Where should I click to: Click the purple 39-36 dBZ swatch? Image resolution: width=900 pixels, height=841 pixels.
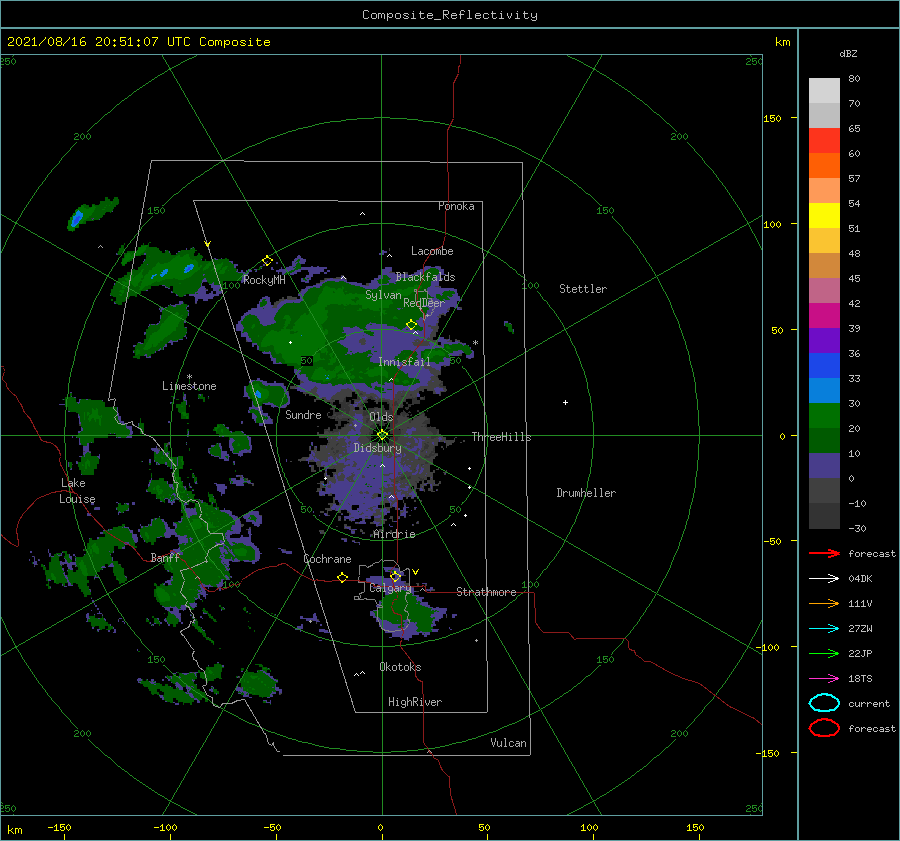coord(824,340)
